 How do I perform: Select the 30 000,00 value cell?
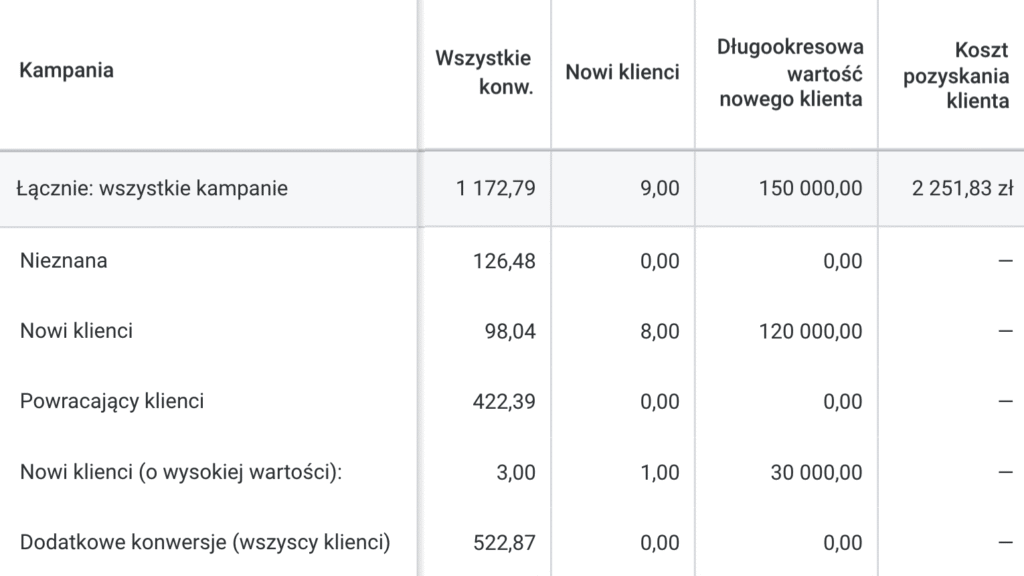pyautogui.click(x=816, y=472)
